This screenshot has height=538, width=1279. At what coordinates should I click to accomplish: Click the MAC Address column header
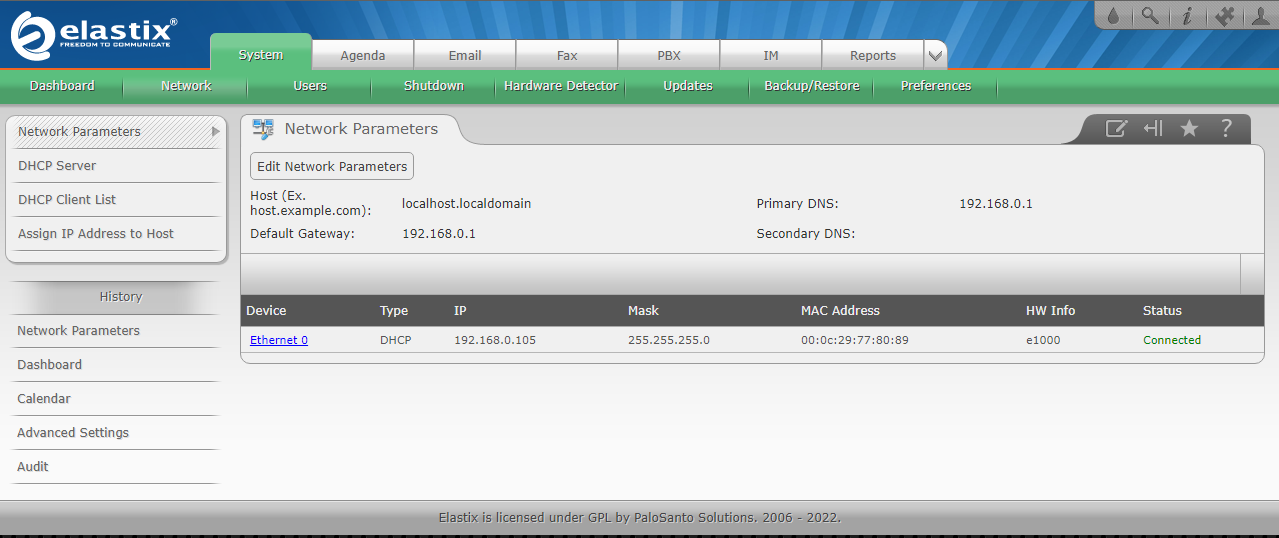[x=840, y=311]
